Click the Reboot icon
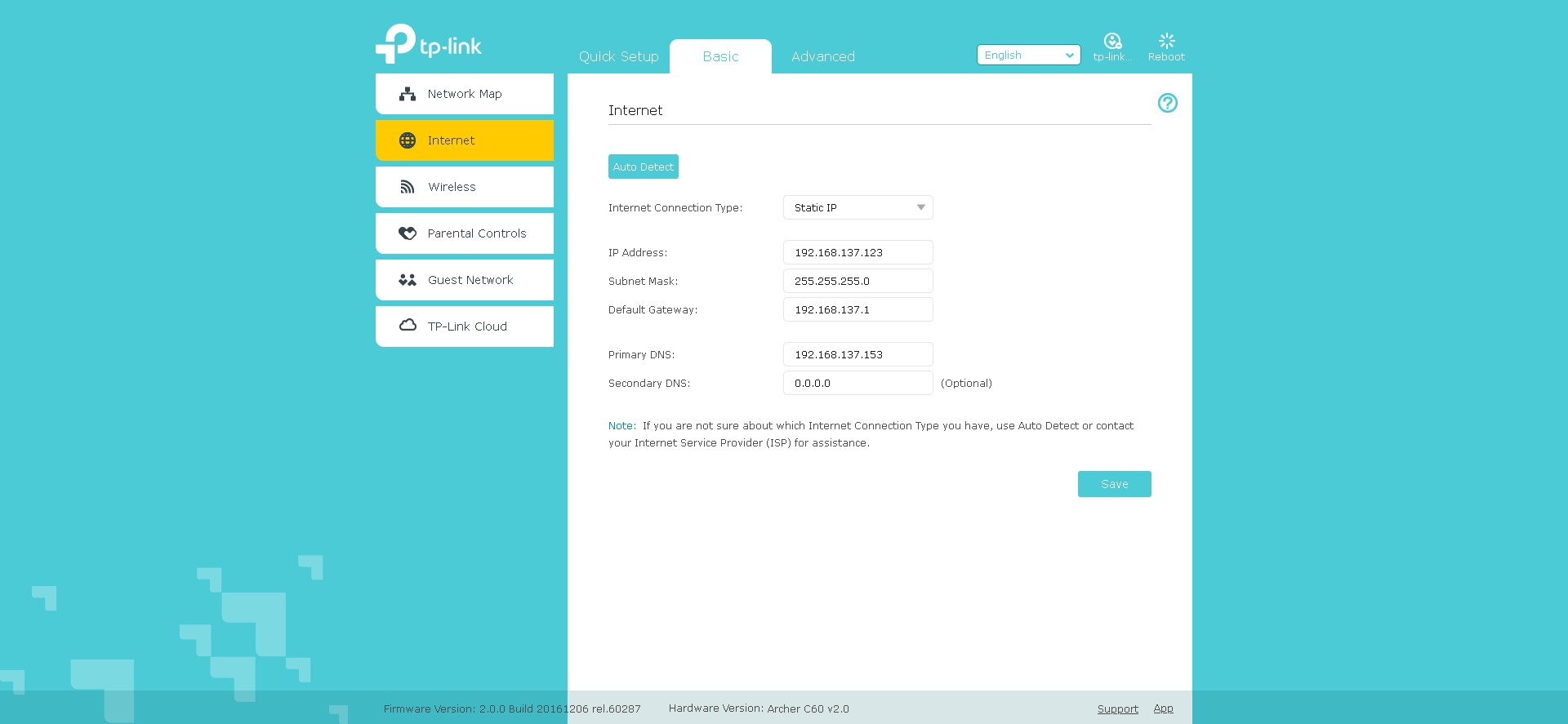The width and height of the screenshot is (1568, 724). pos(1166,41)
